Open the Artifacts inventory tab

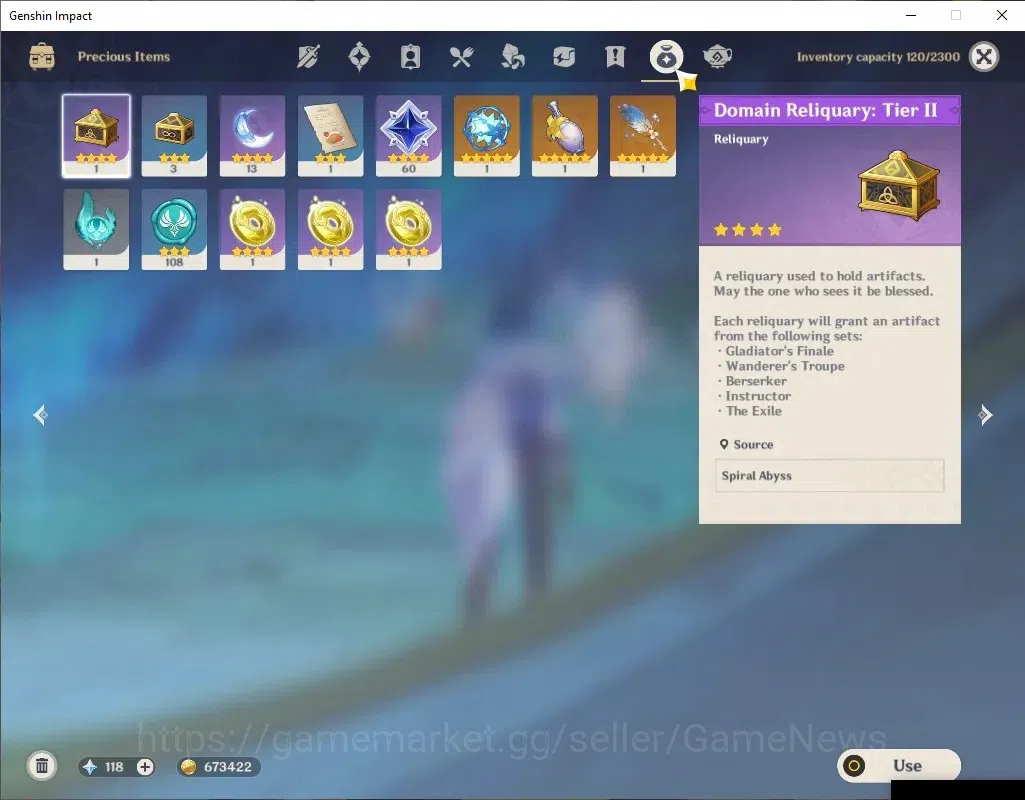point(359,57)
